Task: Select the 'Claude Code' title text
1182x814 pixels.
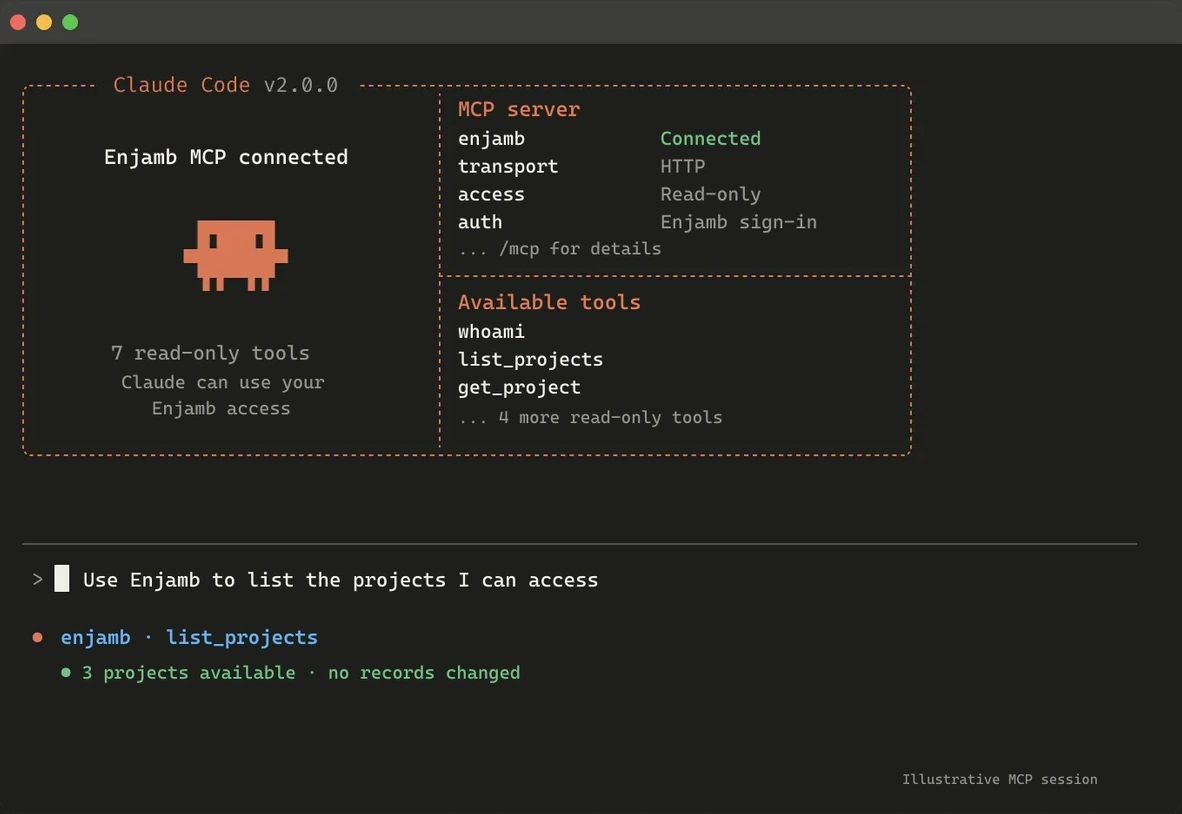Action: (x=182, y=85)
